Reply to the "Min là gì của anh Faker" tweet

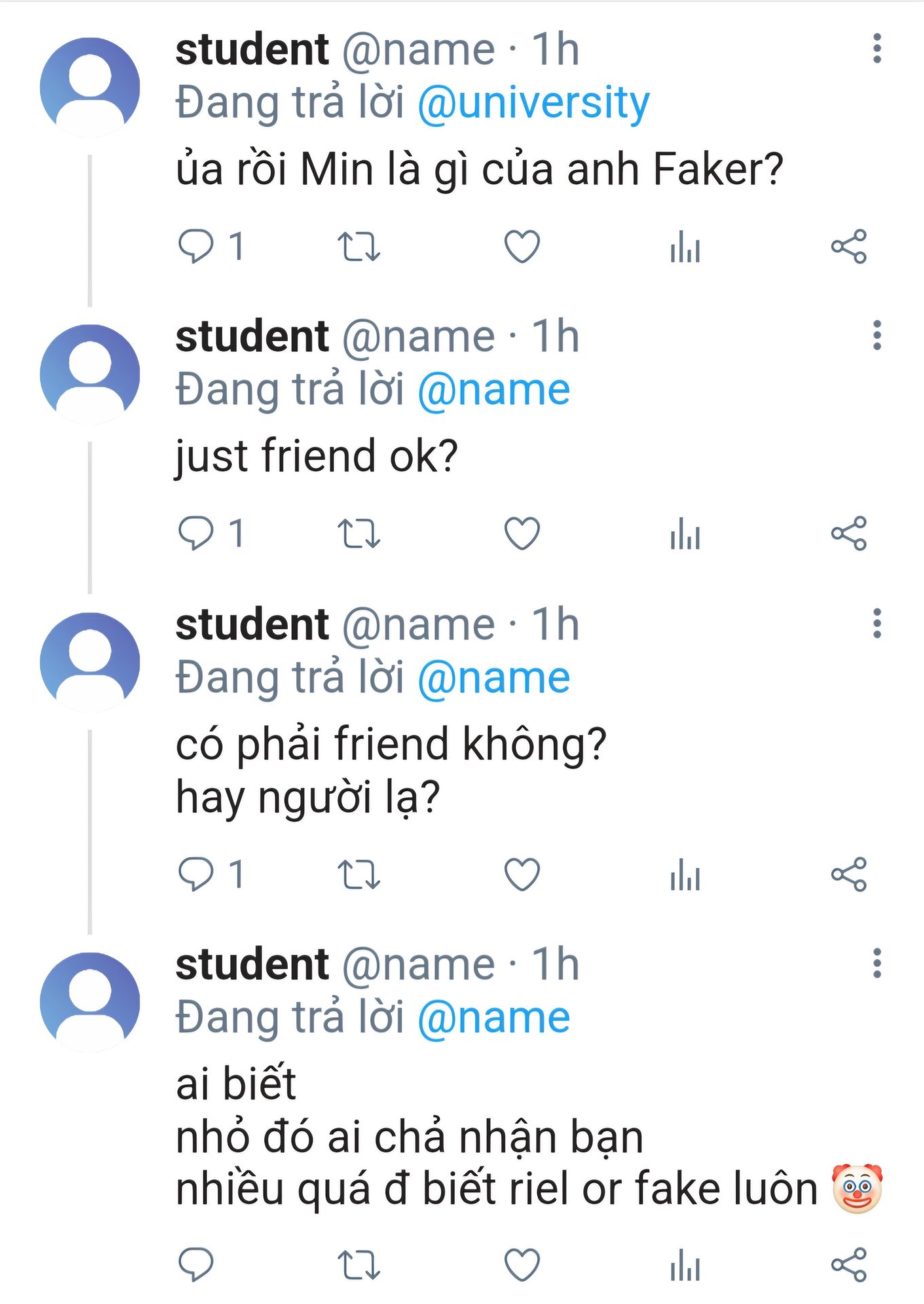click(196, 246)
